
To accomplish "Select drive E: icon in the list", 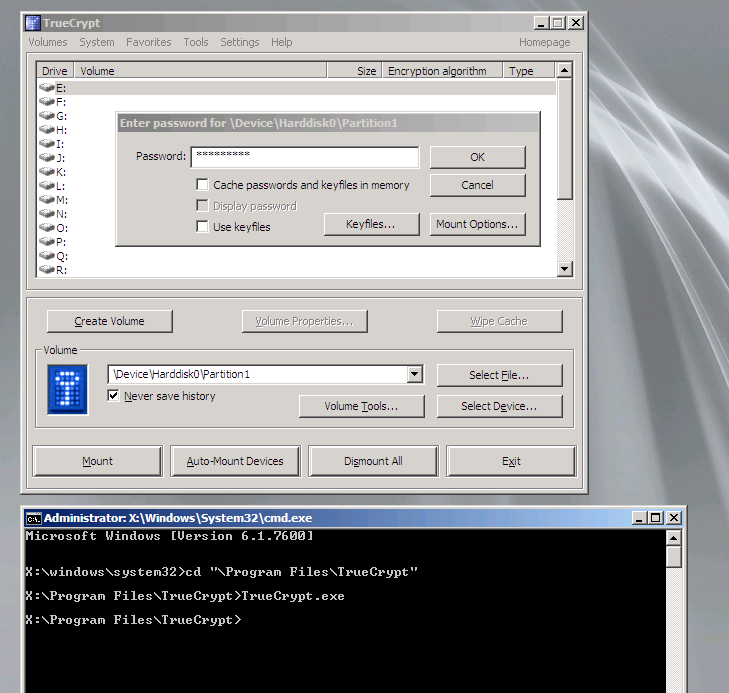I will pos(47,88).
